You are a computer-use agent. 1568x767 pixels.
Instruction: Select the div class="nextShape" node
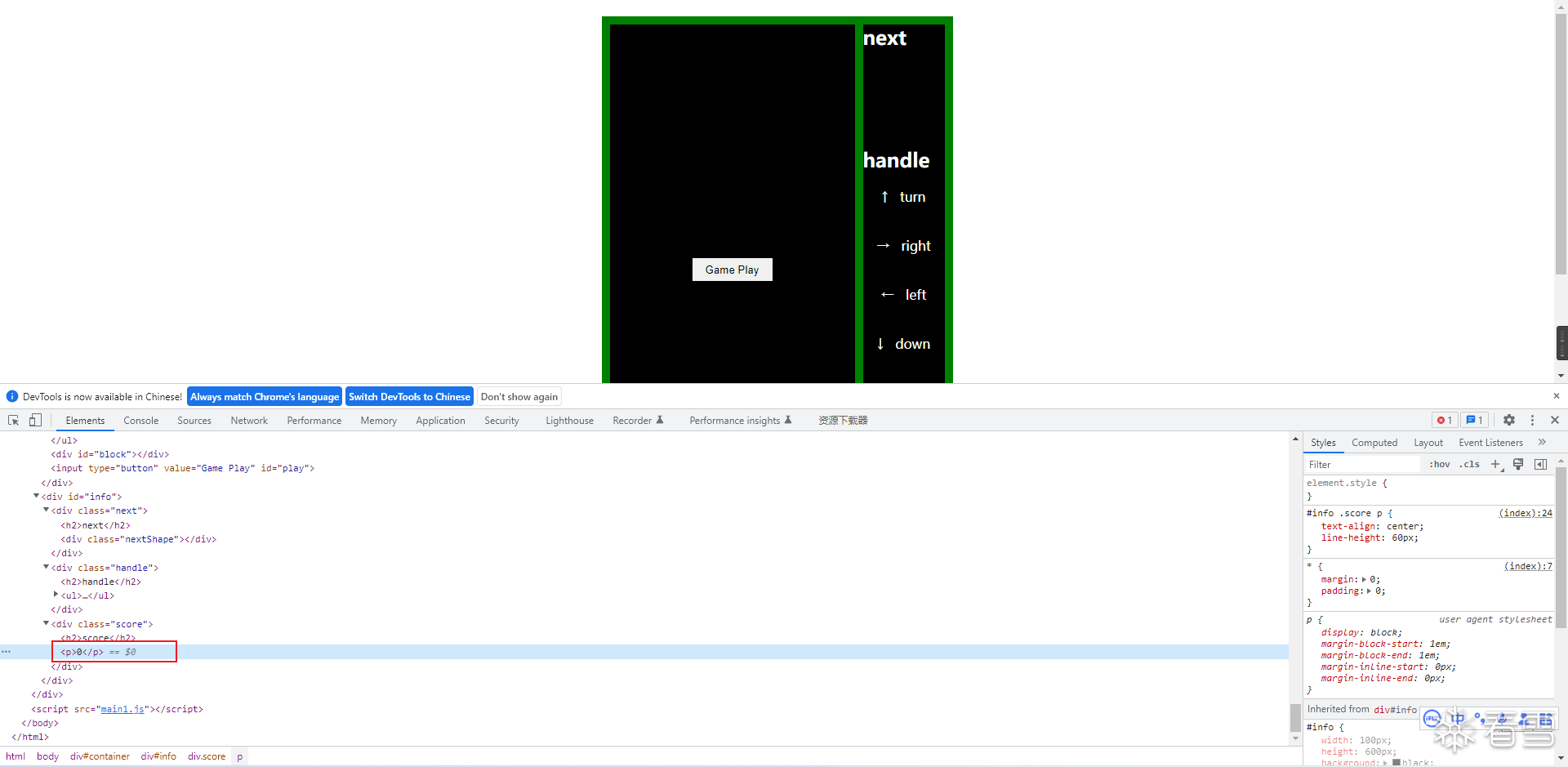[x=138, y=539]
